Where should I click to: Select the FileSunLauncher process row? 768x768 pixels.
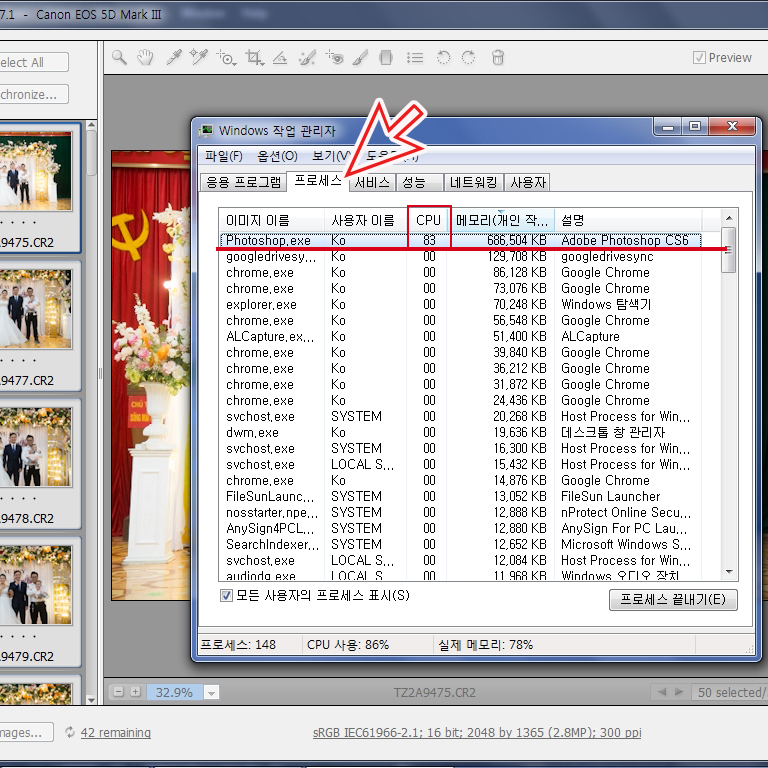coord(461,497)
